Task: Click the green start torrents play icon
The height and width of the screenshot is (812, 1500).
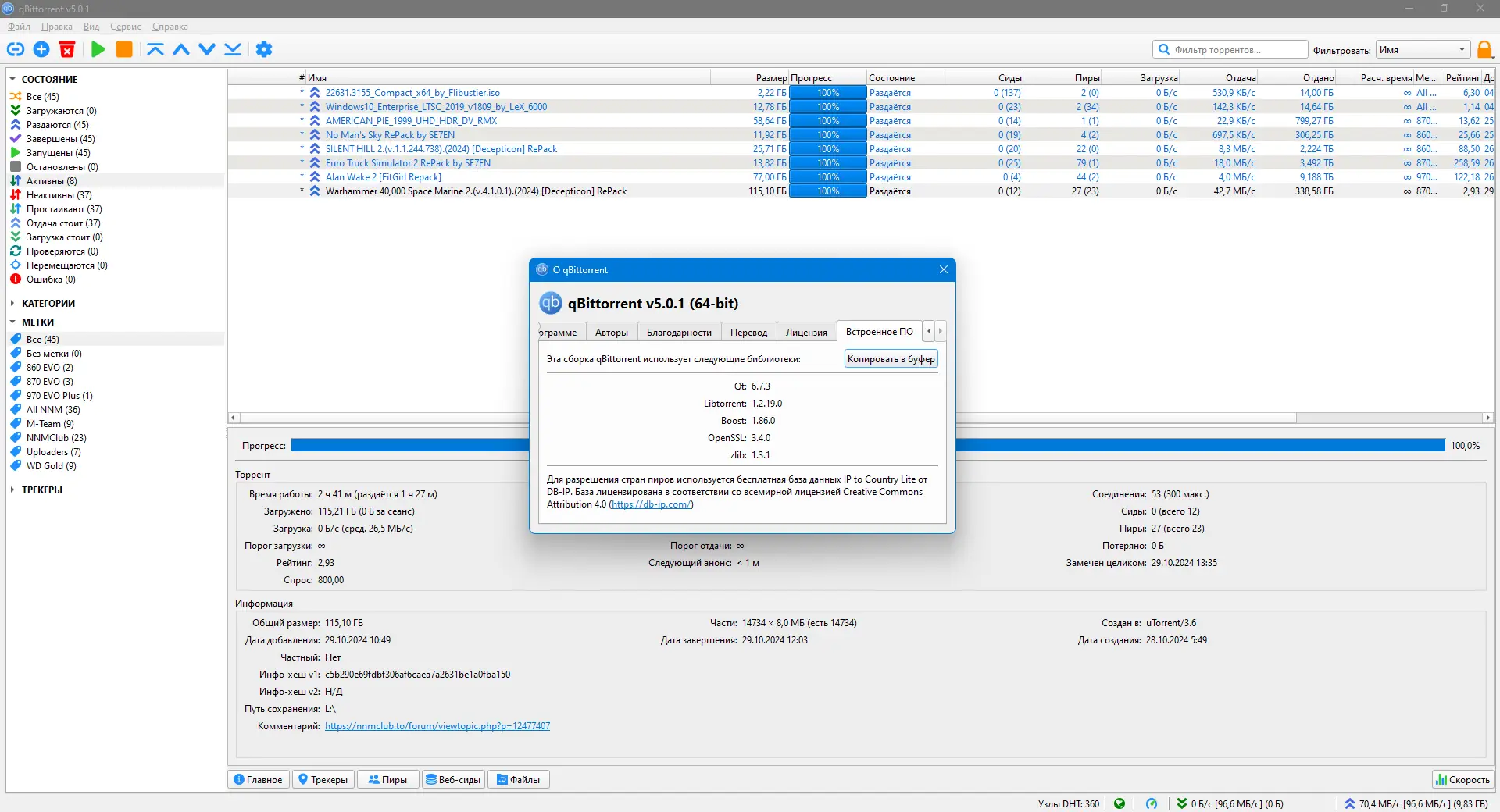Action: [x=98, y=49]
